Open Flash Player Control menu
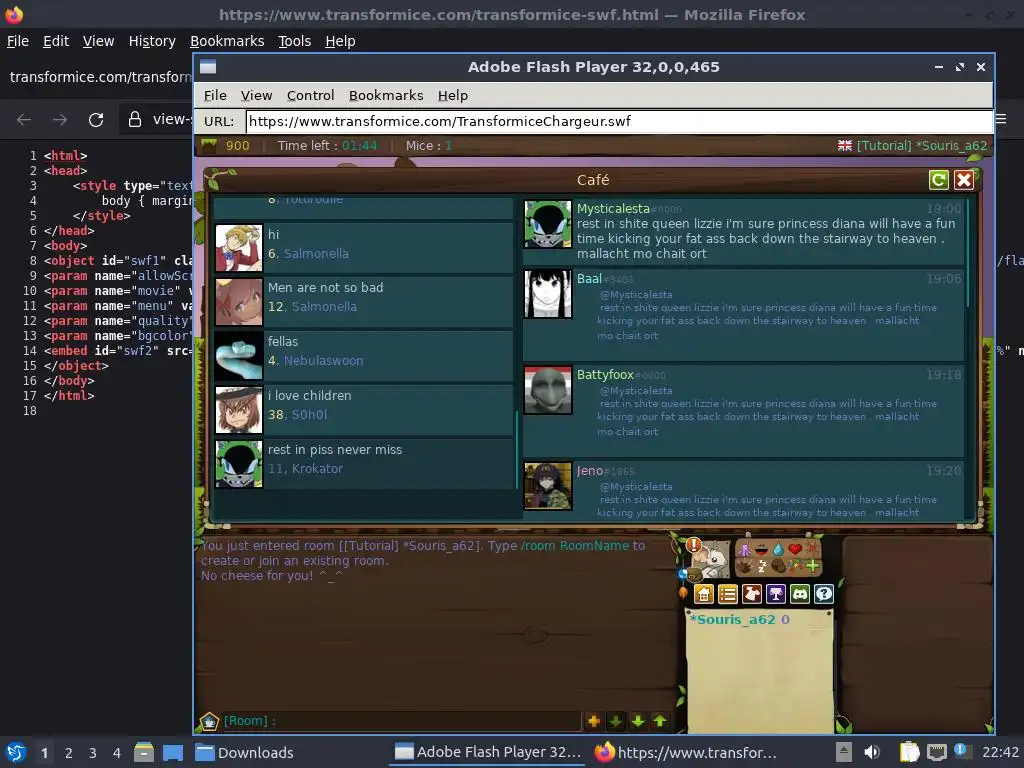 click(x=310, y=95)
